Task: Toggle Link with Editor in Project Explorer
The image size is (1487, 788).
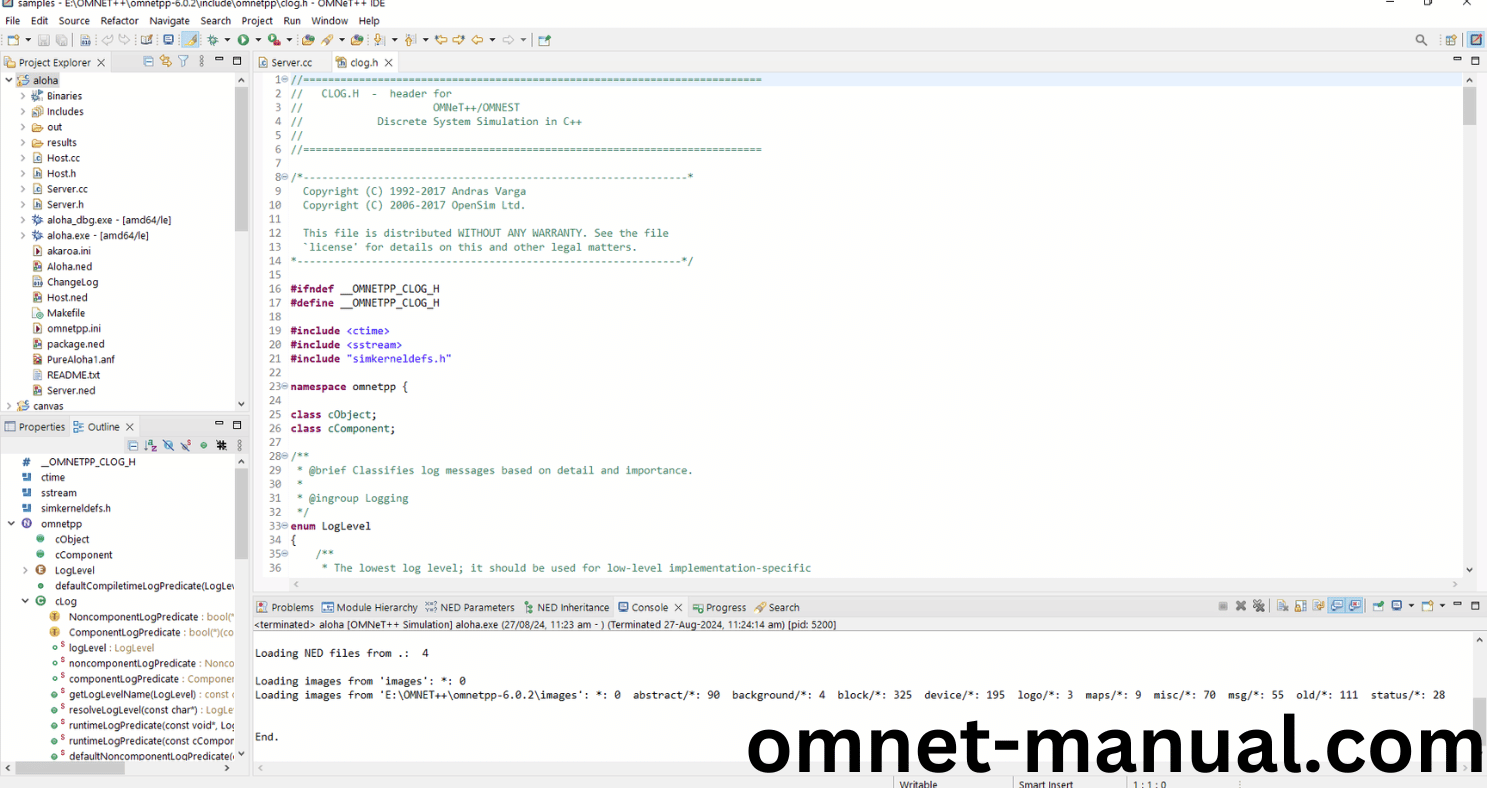Action: [166, 62]
